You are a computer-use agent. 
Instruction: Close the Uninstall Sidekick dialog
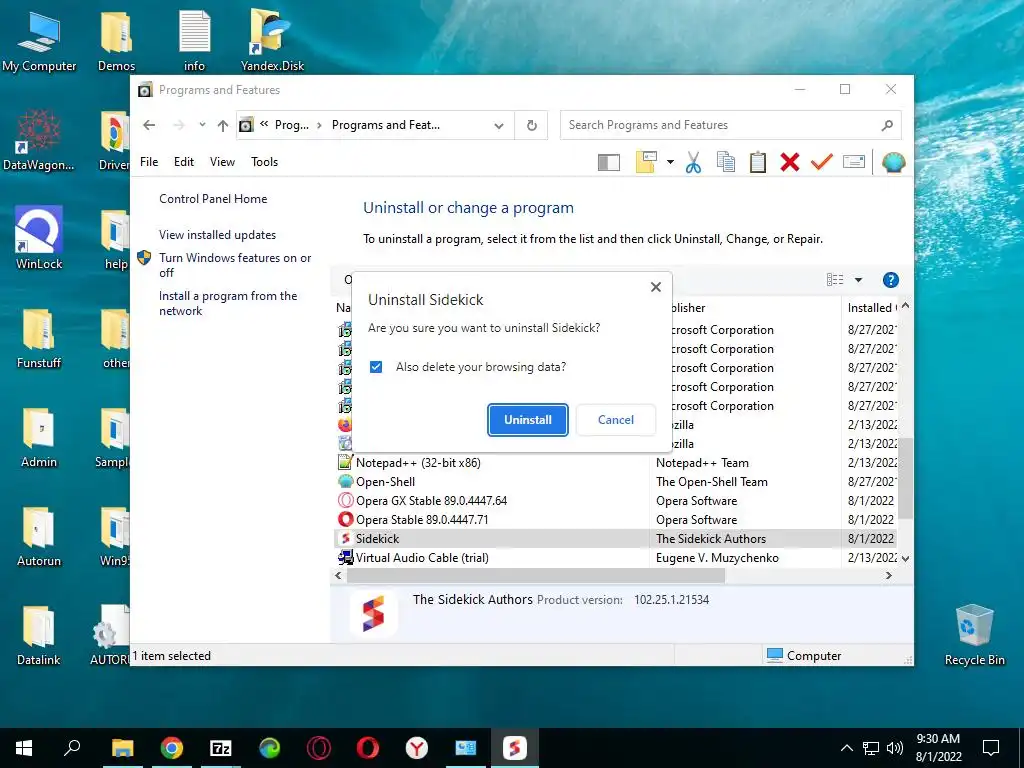(x=656, y=287)
